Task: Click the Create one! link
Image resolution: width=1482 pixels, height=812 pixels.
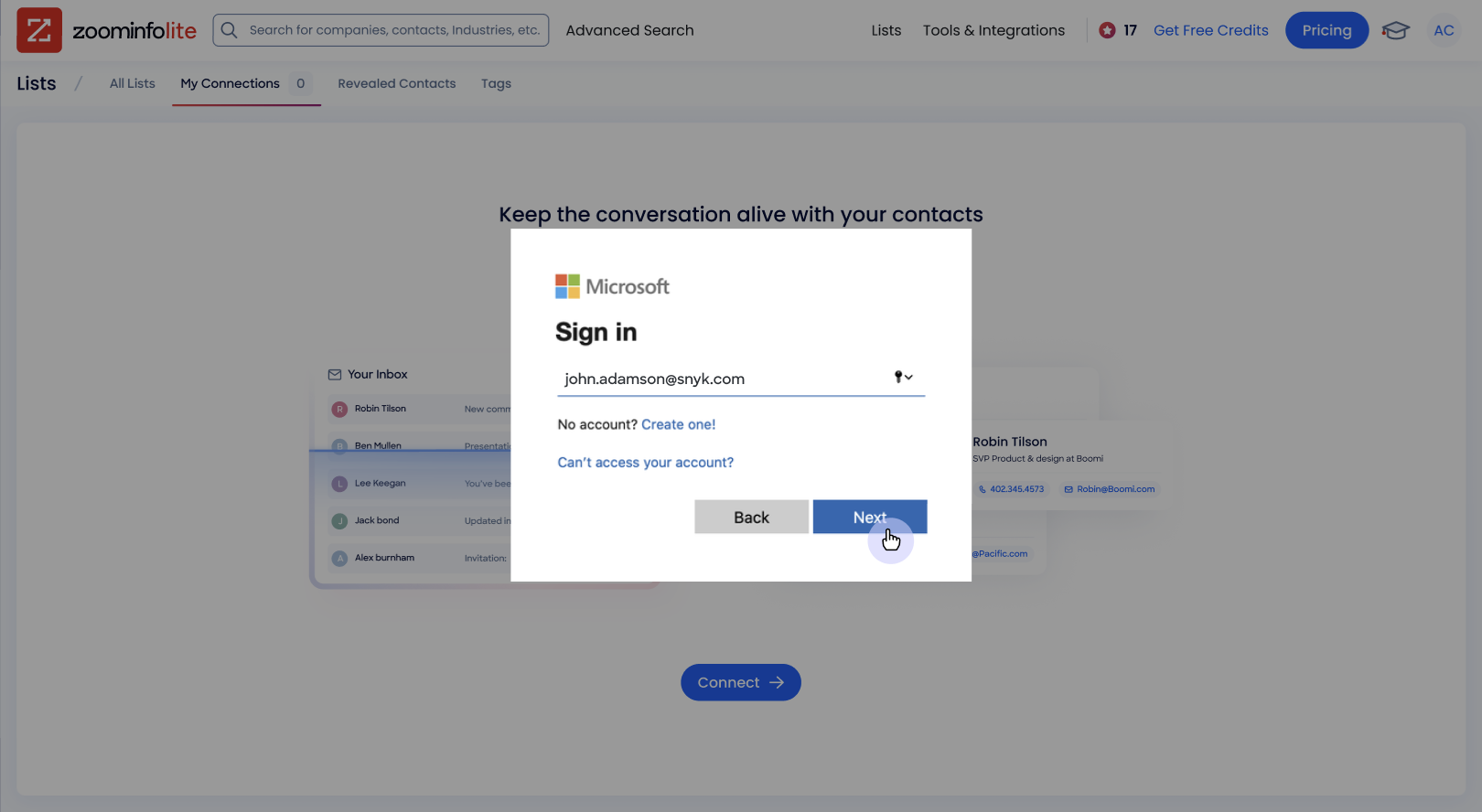Action: click(678, 424)
